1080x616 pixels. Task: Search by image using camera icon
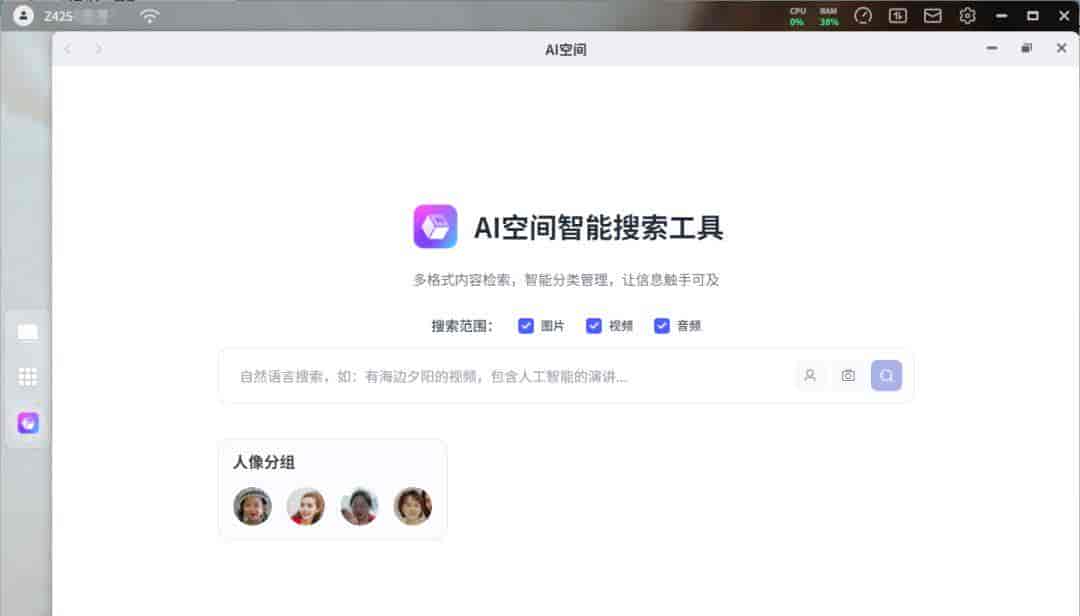(848, 376)
